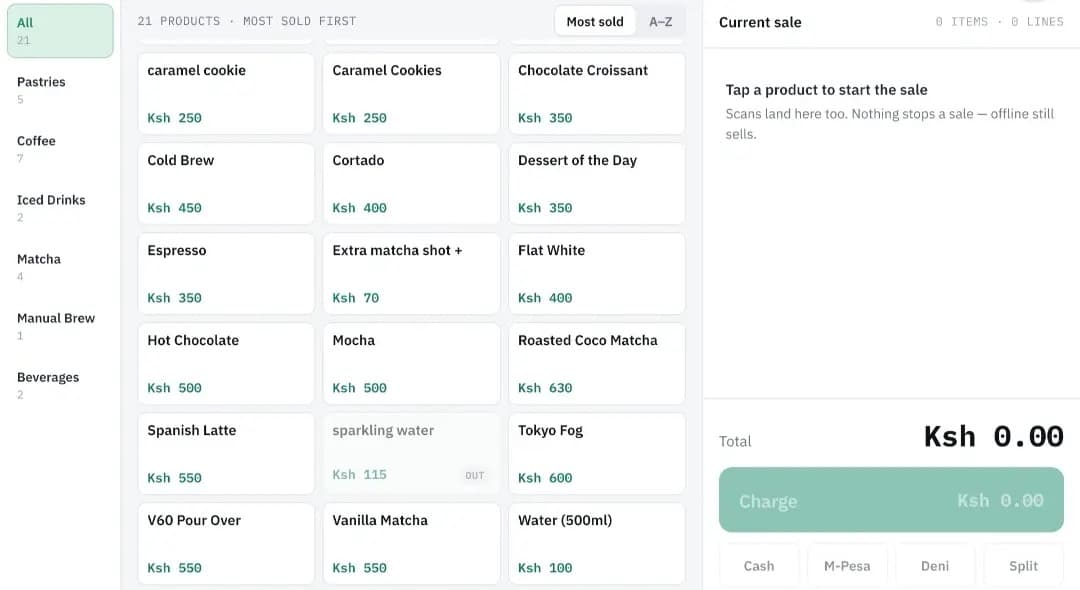
Task: Switch to the Coffee category
Action: pyautogui.click(x=60, y=149)
